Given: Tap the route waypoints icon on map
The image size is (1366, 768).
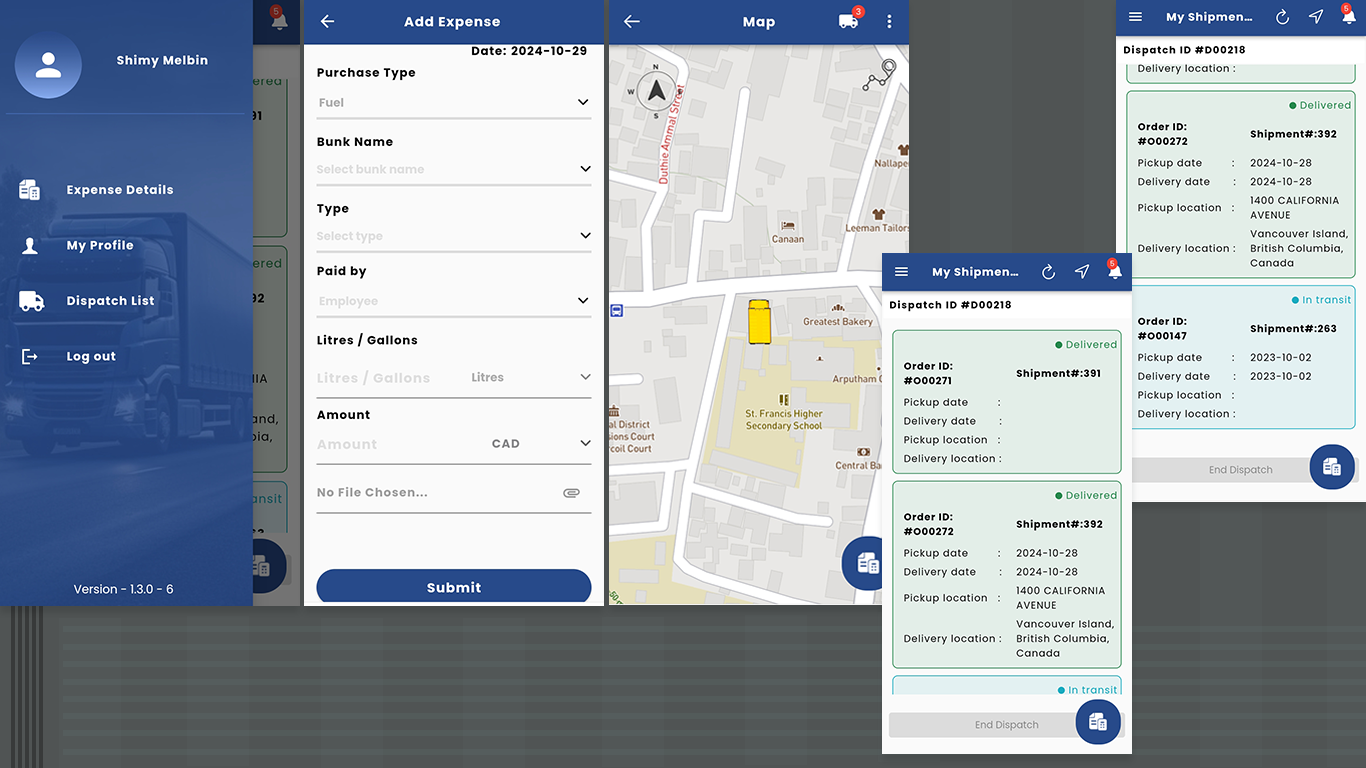Looking at the screenshot, I should pyautogui.click(x=880, y=75).
